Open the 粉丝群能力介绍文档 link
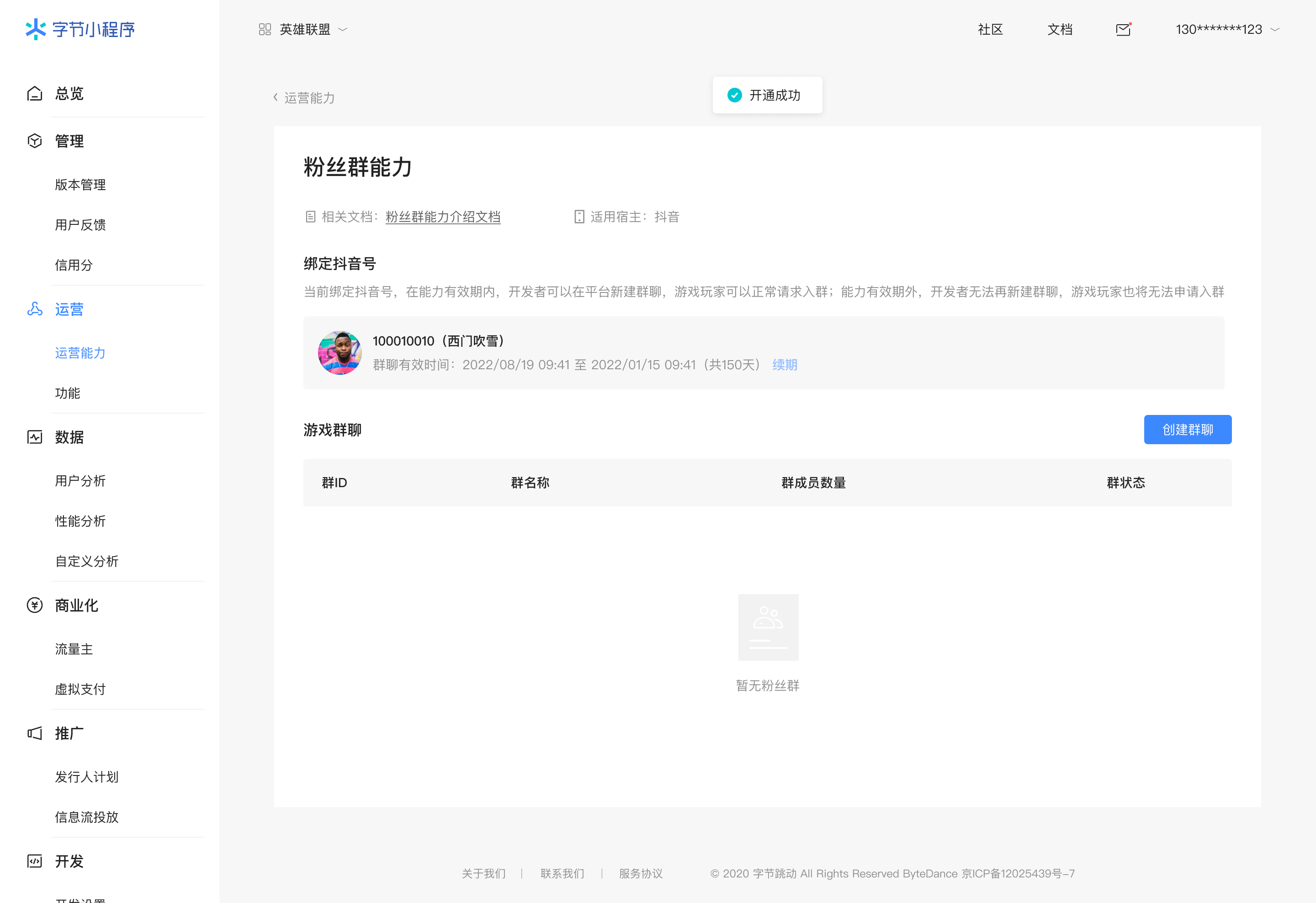Viewport: 1316px width, 903px height. pyautogui.click(x=443, y=217)
